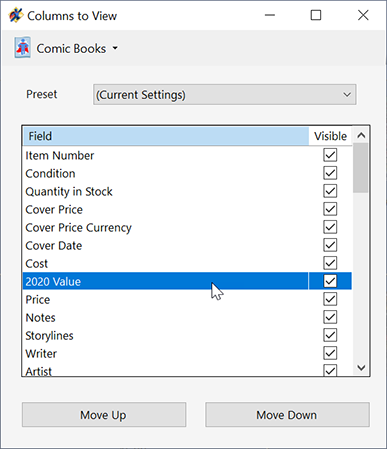Toggle the Artist visibility checkbox
Viewport: 387px width, 449px height.
tap(330, 370)
